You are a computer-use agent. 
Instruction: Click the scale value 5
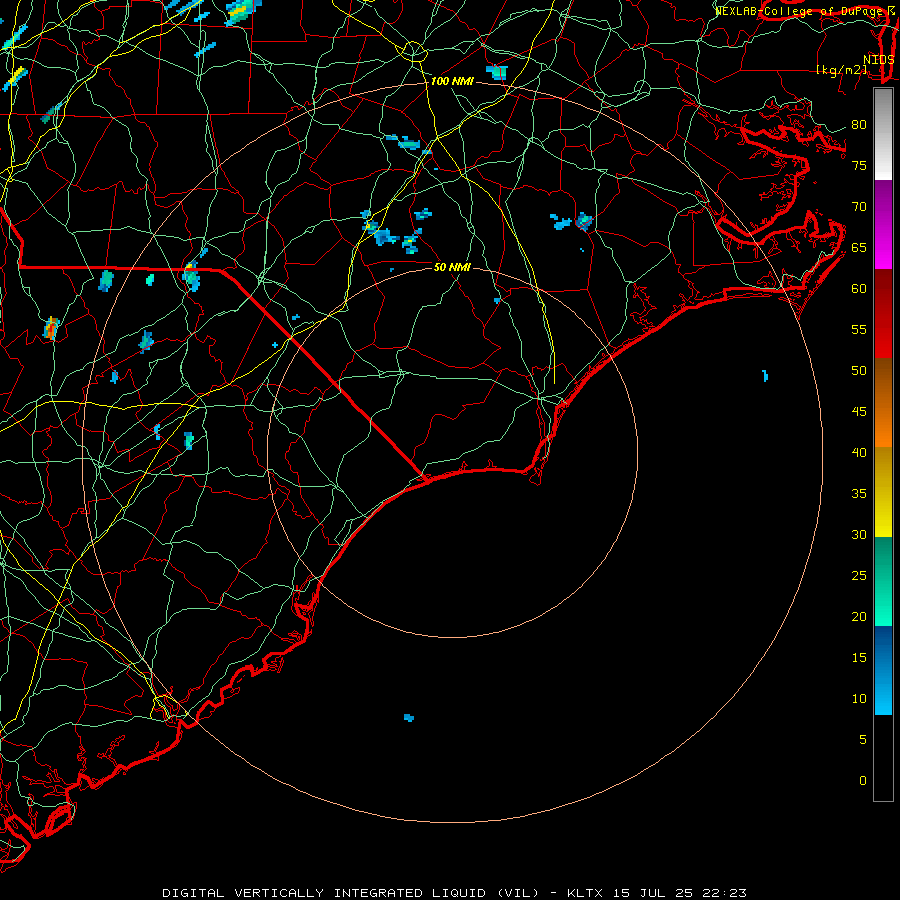pyautogui.click(x=862, y=740)
